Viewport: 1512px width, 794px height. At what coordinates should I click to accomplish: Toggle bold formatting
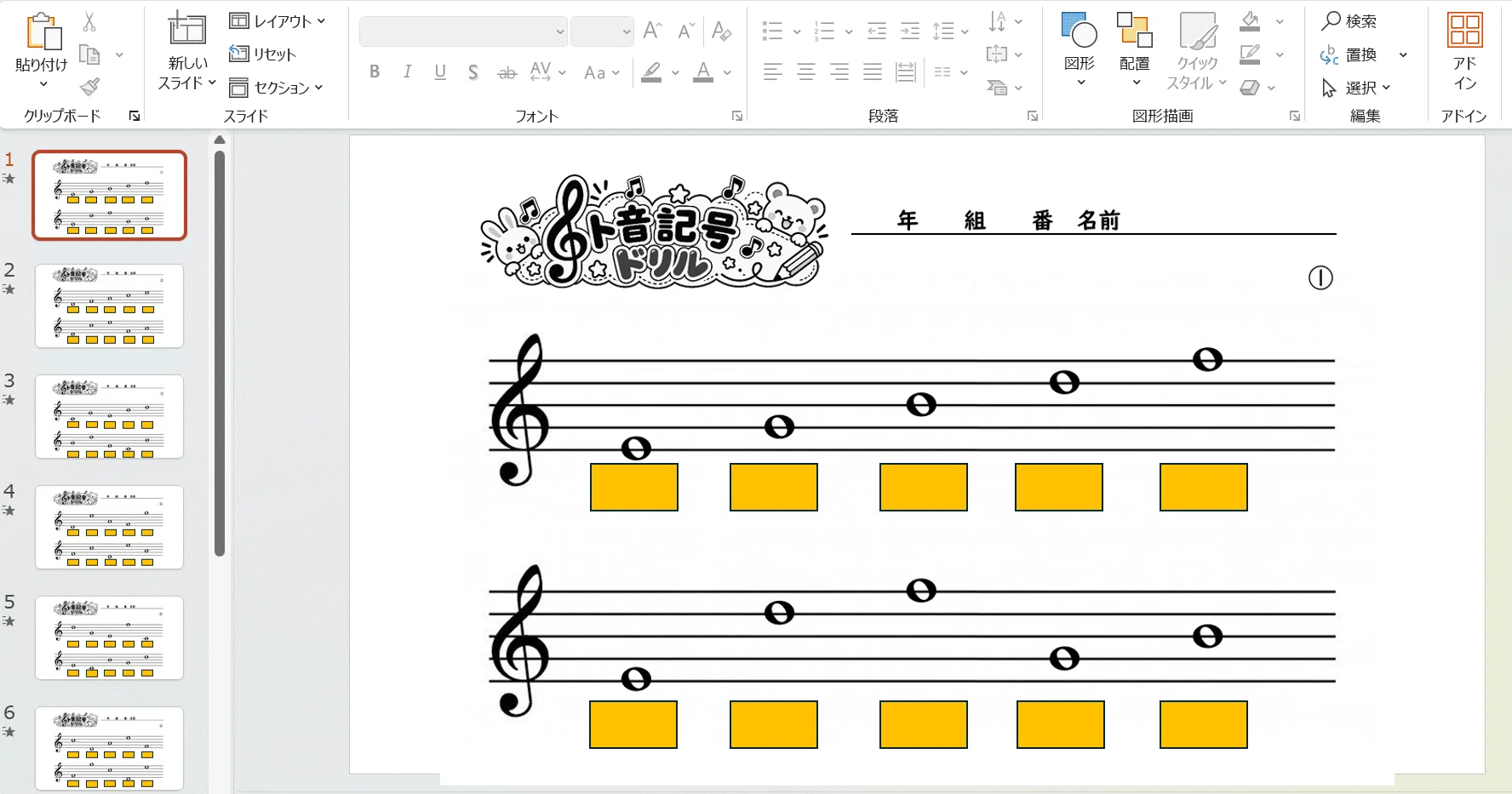point(375,72)
